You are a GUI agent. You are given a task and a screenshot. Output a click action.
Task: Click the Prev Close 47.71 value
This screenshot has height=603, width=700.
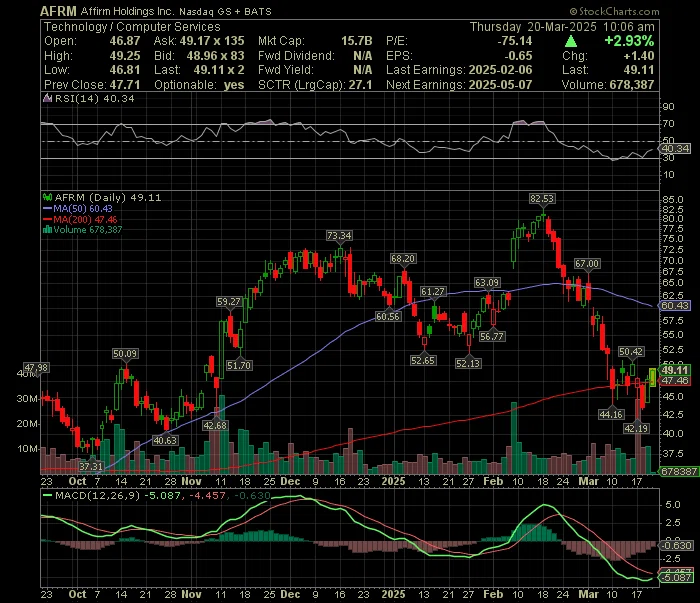125,85
